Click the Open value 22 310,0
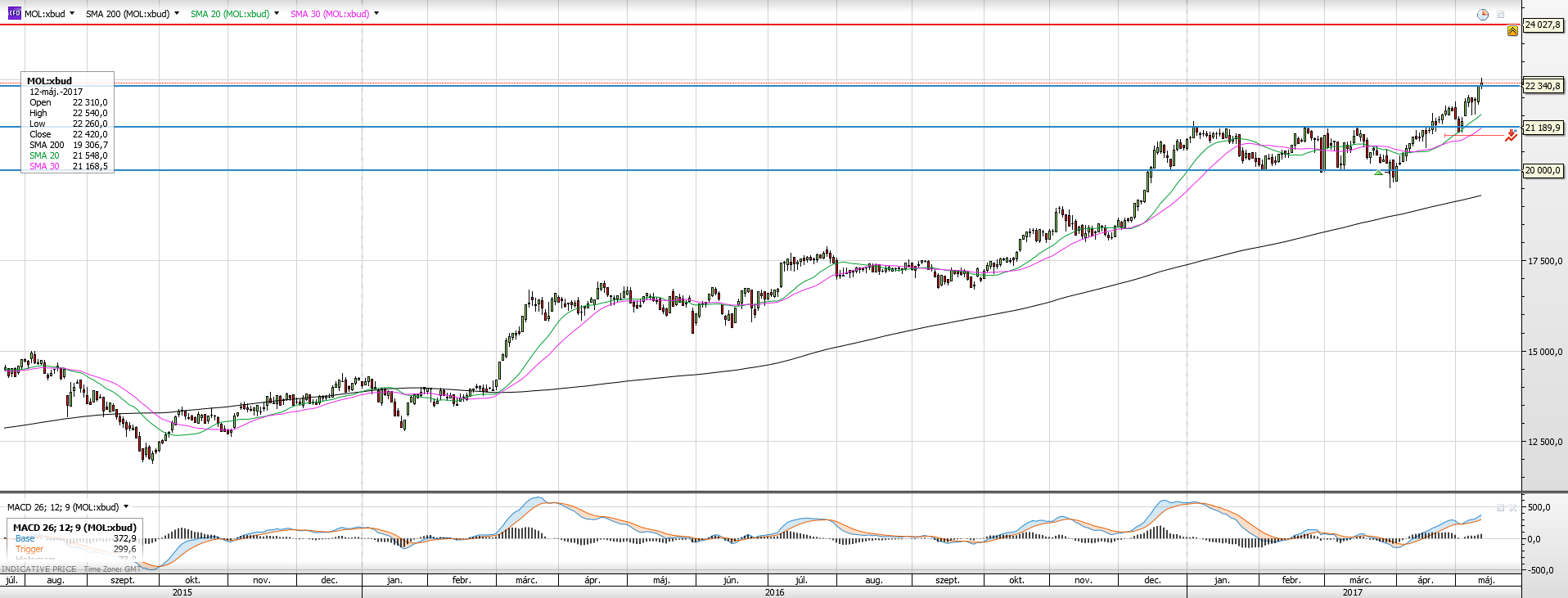1568x598 pixels. pos(90,102)
